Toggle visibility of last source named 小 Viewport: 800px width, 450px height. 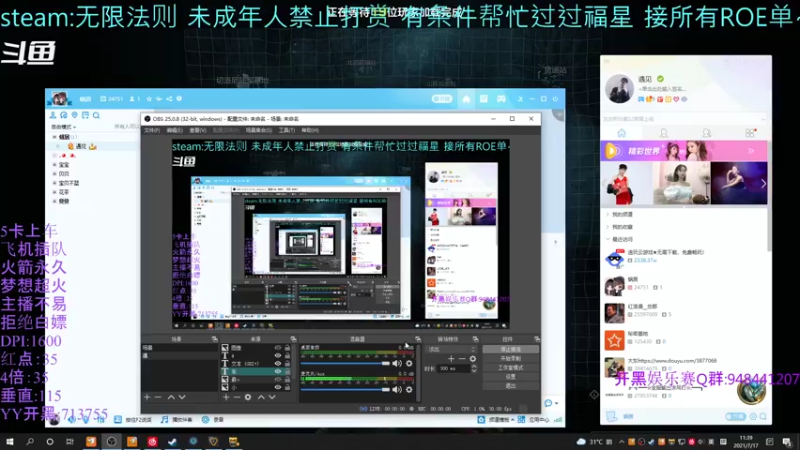pos(278,387)
